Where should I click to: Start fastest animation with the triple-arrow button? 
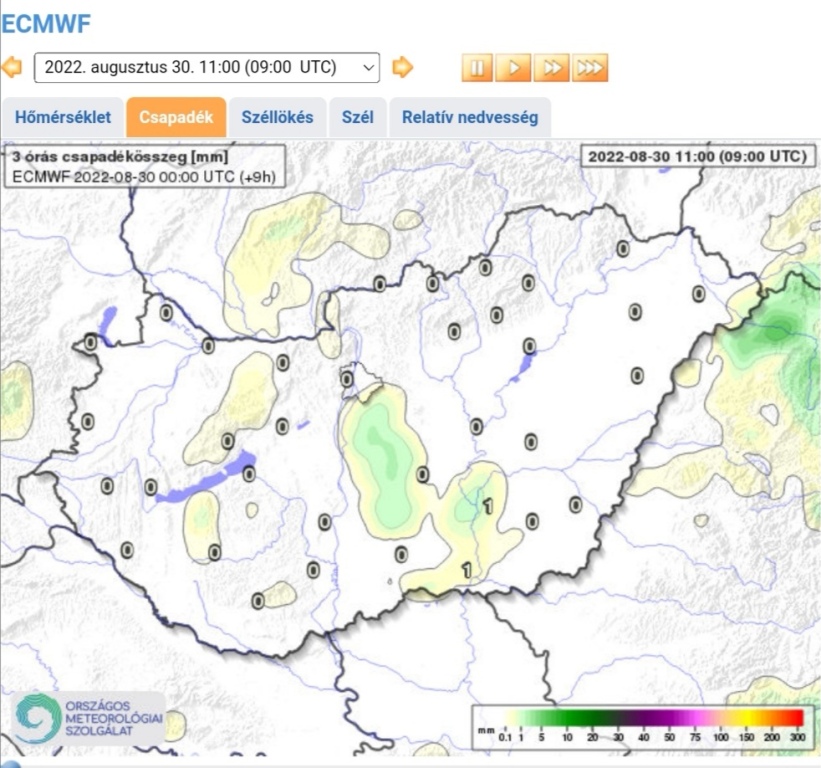[589, 67]
